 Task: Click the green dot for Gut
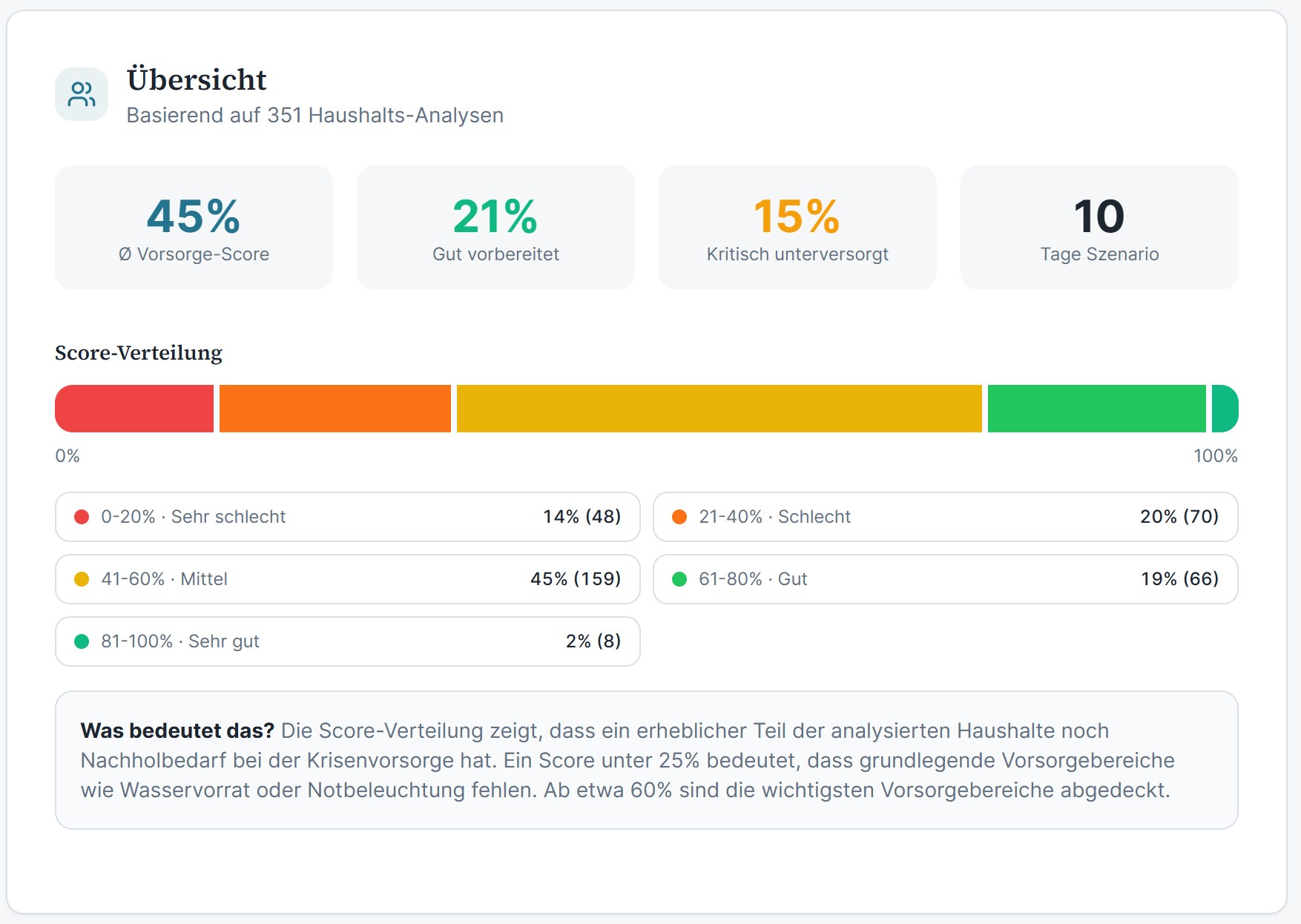[x=679, y=579]
